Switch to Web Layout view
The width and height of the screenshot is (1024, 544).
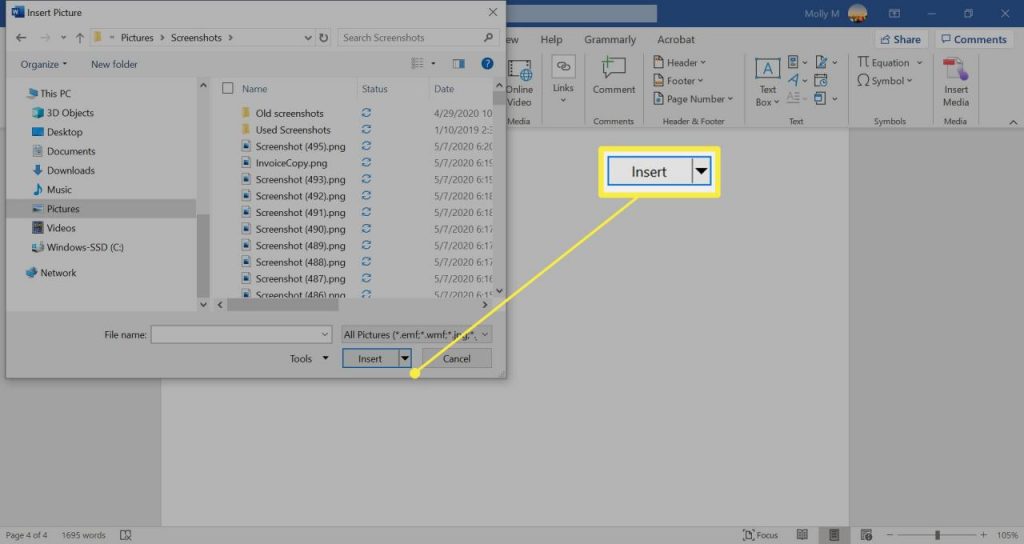[x=866, y=535]
